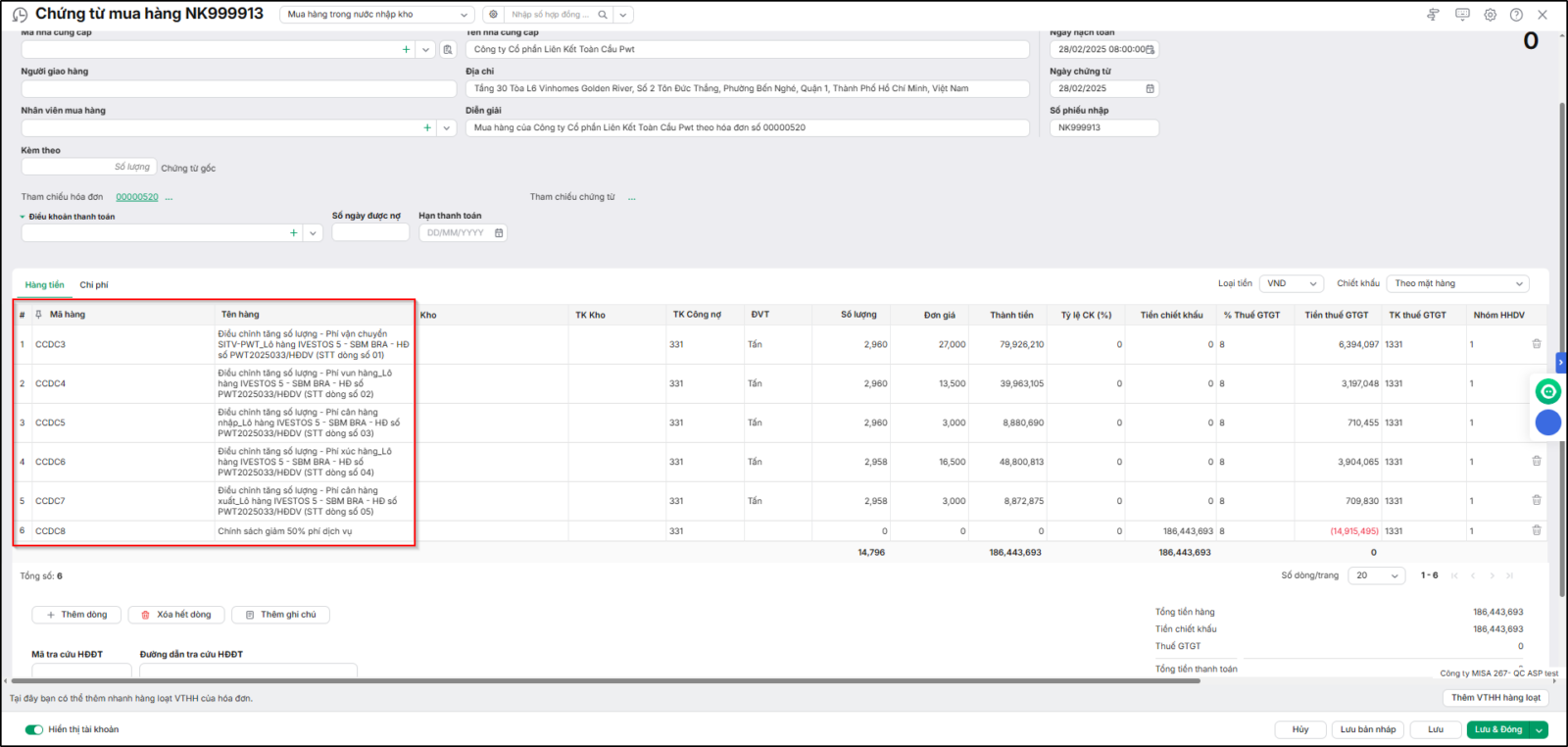Click the red tax amount (14,915,495)
1568x747 pixels.
pos(1354,531)
